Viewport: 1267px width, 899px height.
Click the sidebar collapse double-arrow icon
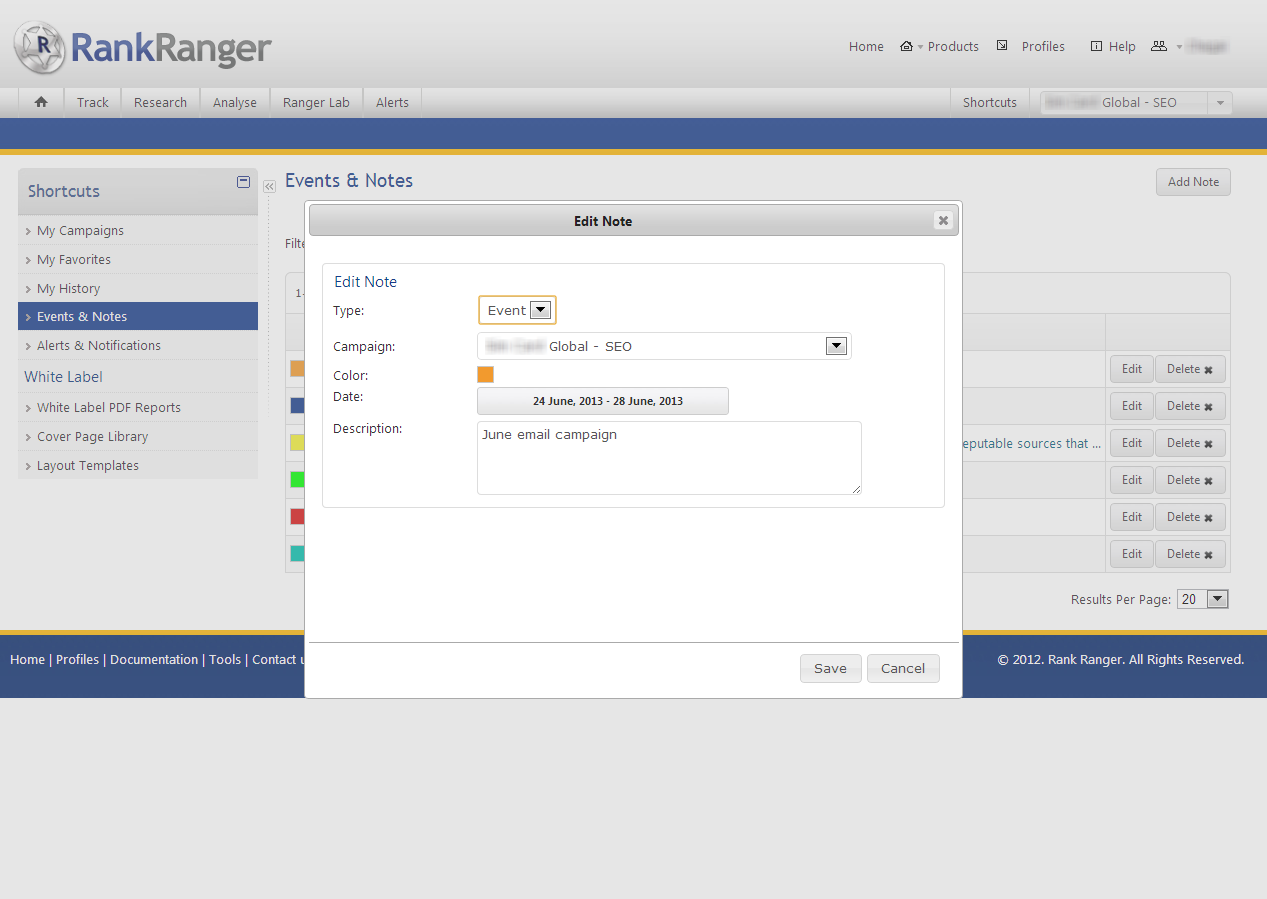click(269, 187)
